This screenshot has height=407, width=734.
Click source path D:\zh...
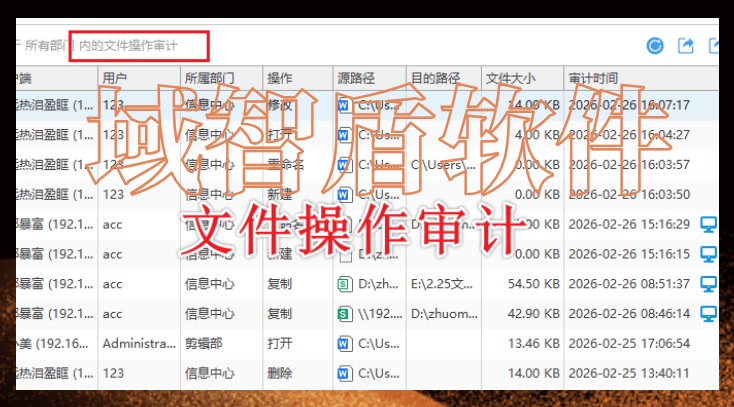point(378,284)
